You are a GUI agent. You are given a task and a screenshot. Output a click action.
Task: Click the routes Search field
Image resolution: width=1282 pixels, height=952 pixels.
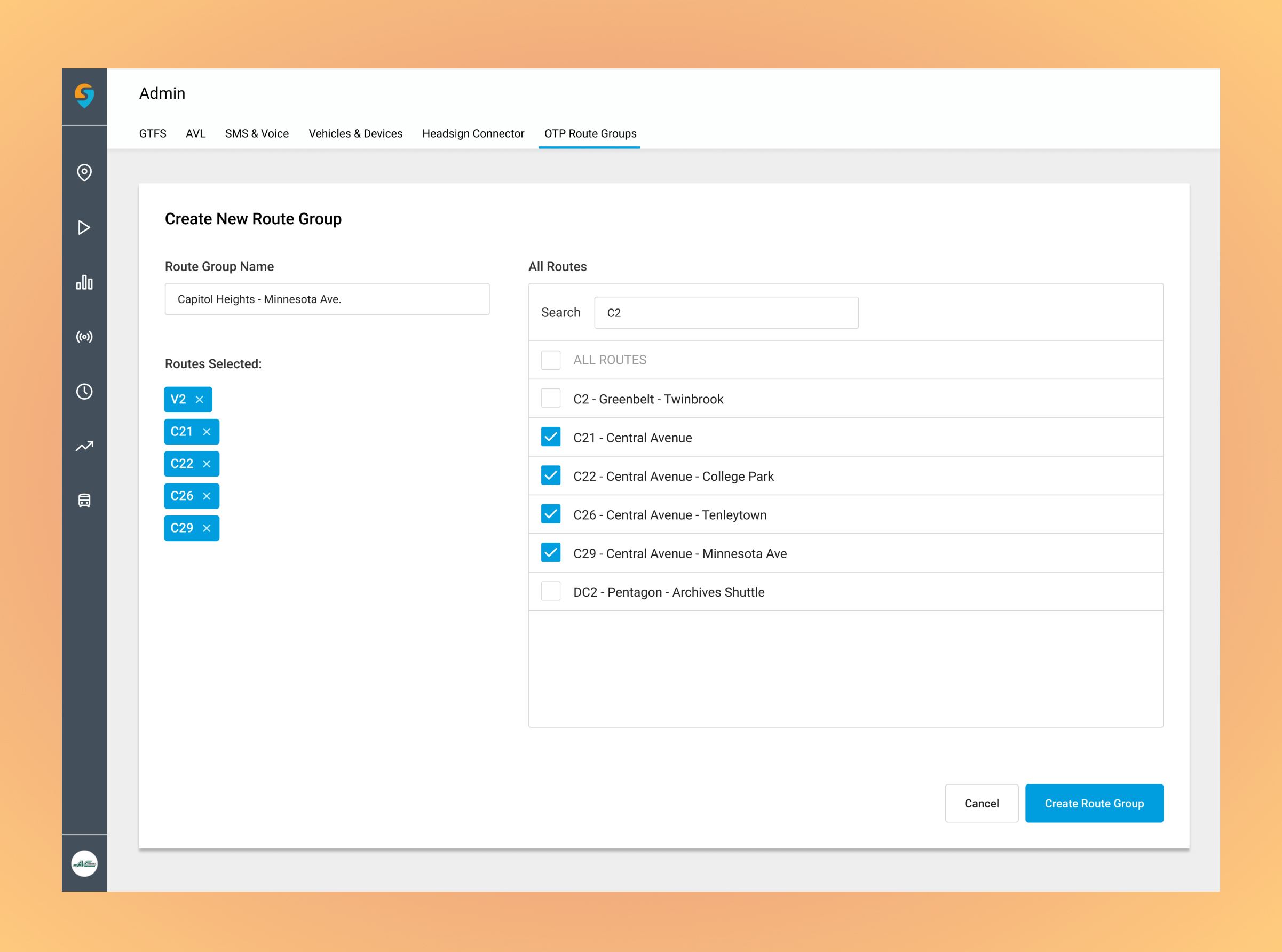726,313
